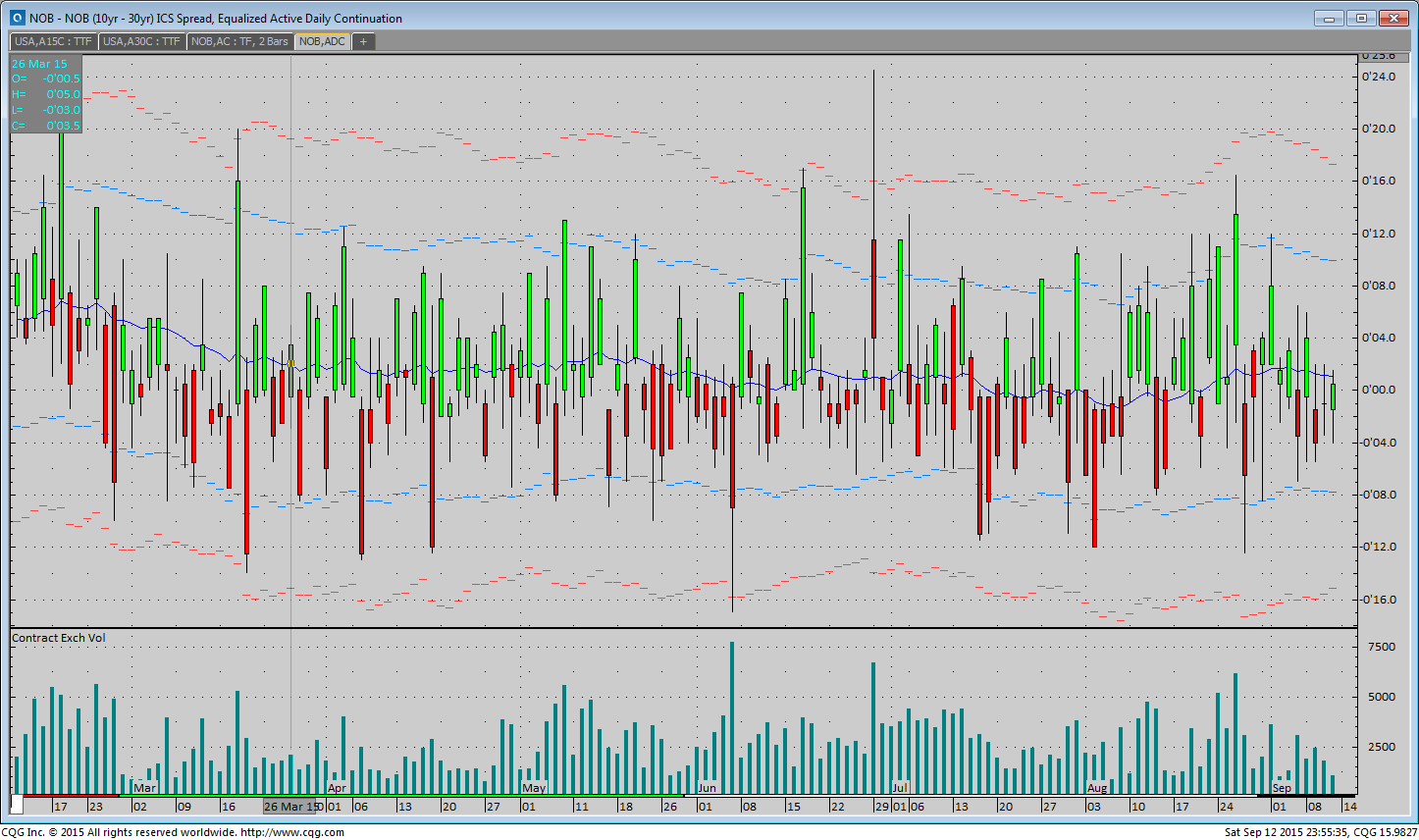Click the 18 date label on the time axis

coord(626,807)
